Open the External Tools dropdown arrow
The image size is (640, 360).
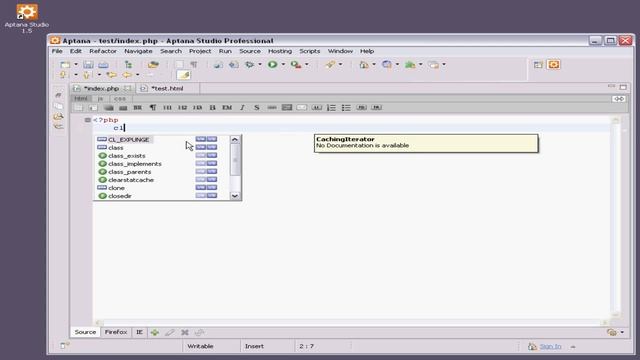307,64
